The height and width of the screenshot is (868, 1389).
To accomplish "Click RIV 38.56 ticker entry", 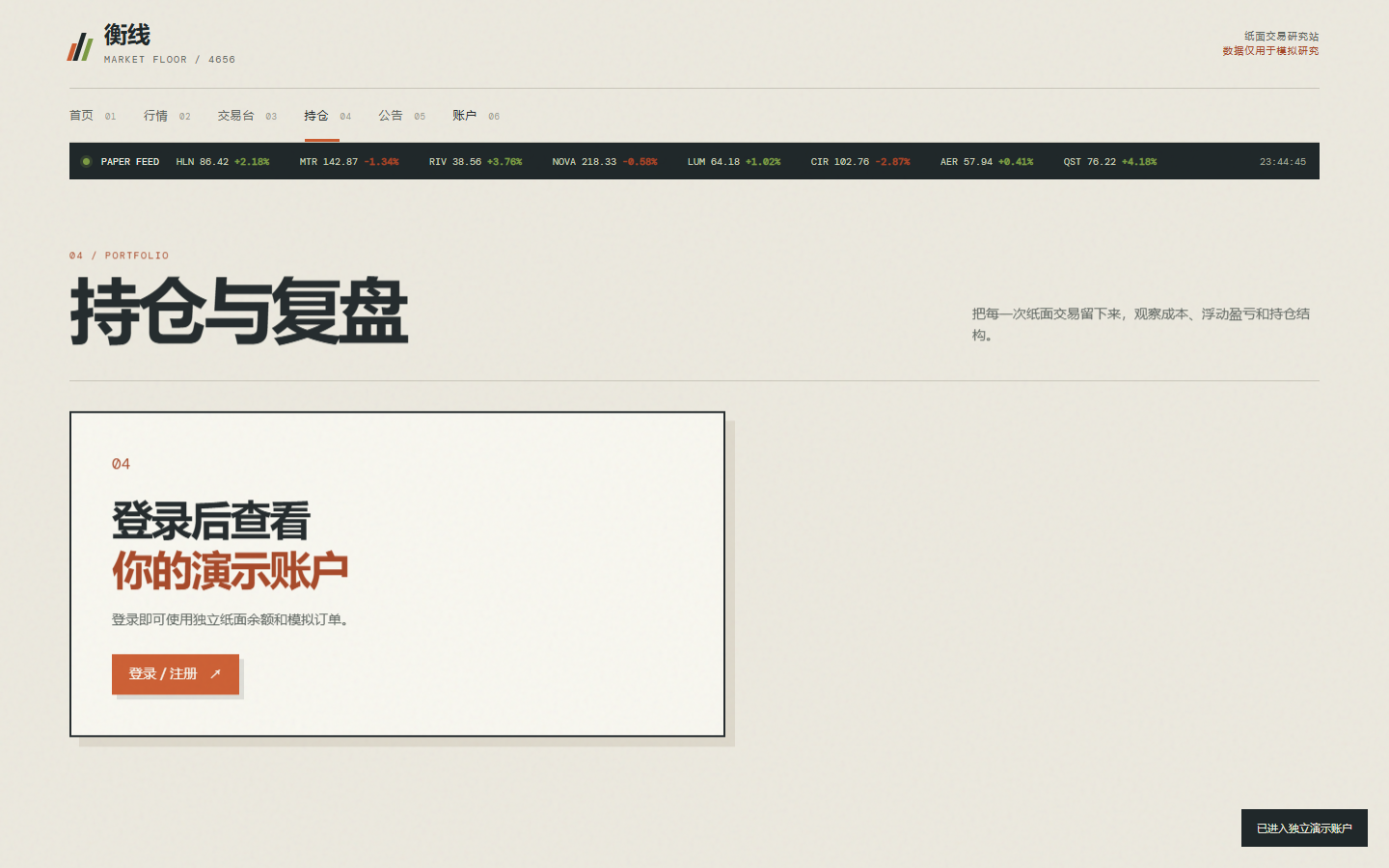I will 476,162.
